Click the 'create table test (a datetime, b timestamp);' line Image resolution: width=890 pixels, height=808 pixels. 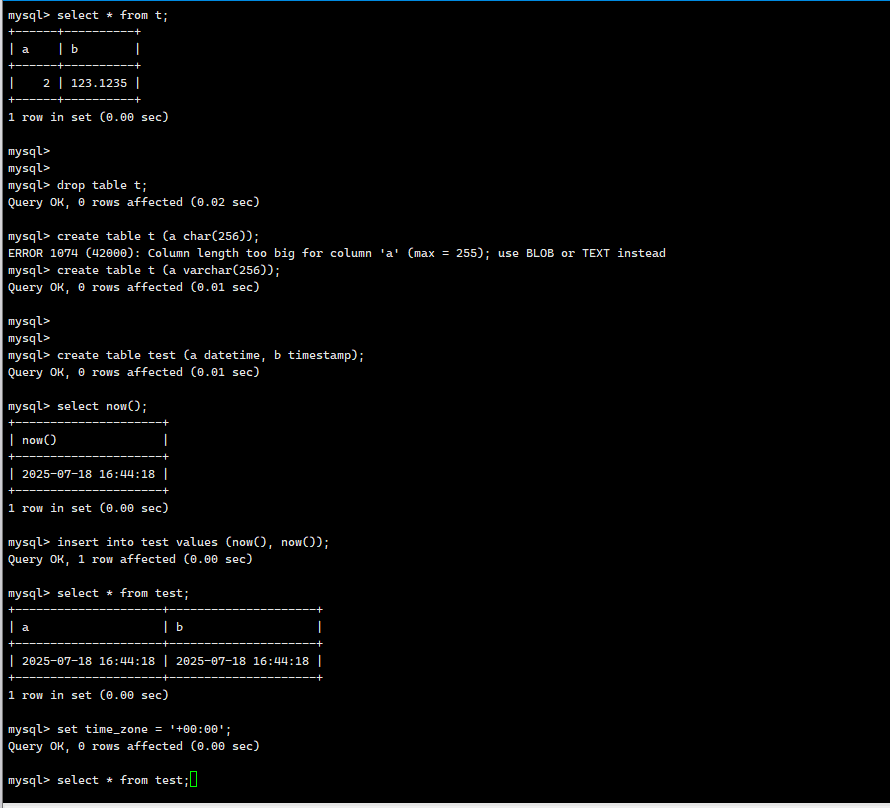tap(211, 355)
